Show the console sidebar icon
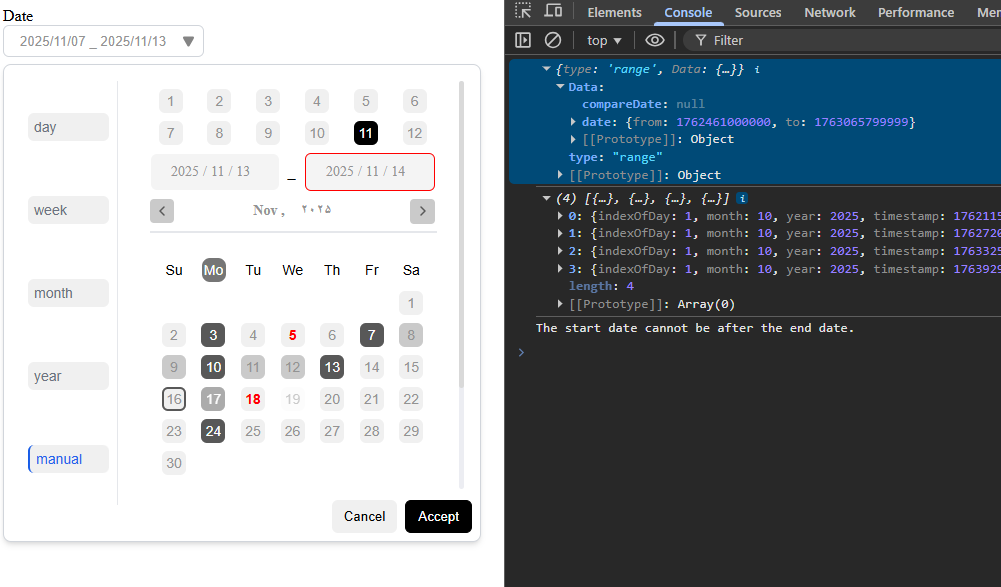The height and width of the screenshot is (587, 1001). coord(523,40)
